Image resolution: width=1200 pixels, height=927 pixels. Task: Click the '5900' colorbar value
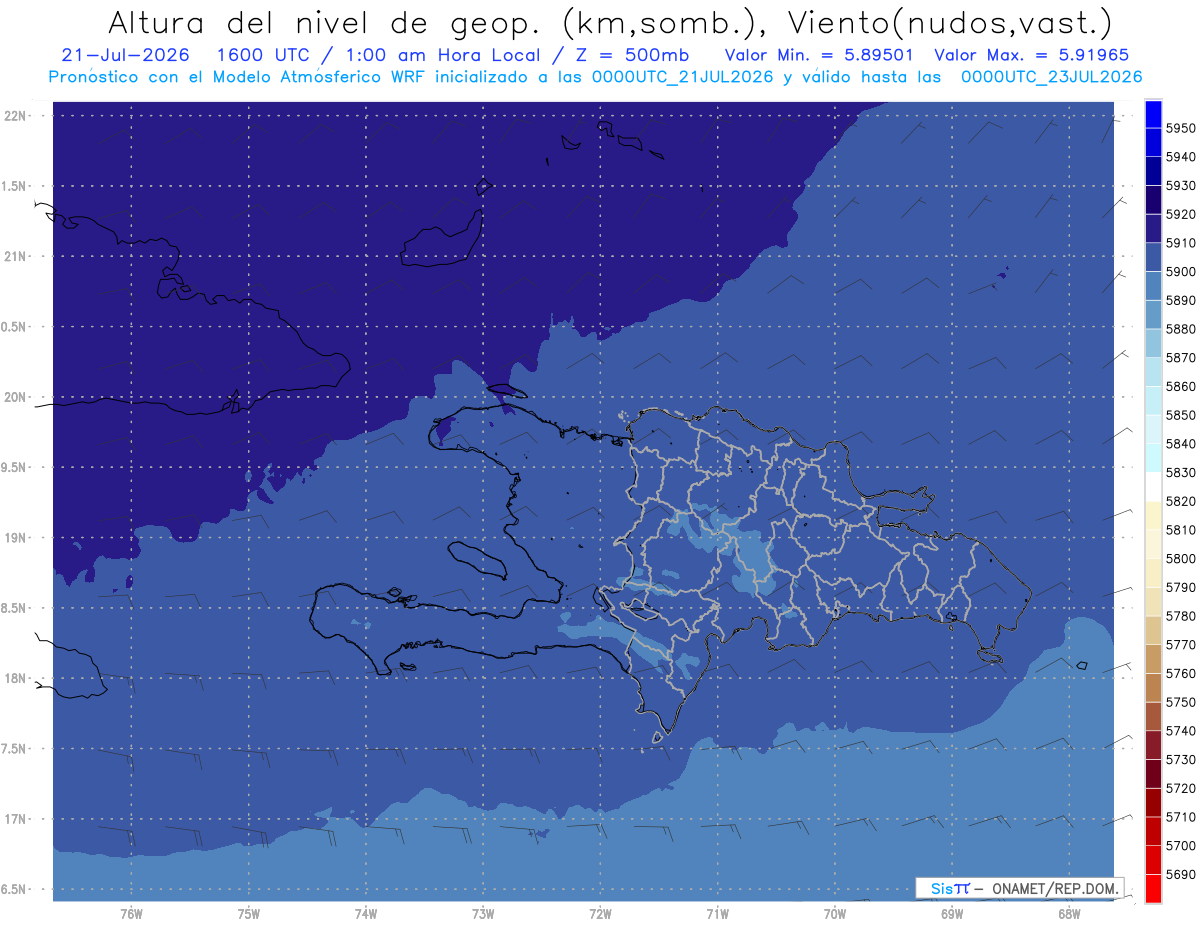tap(1180, 271)
